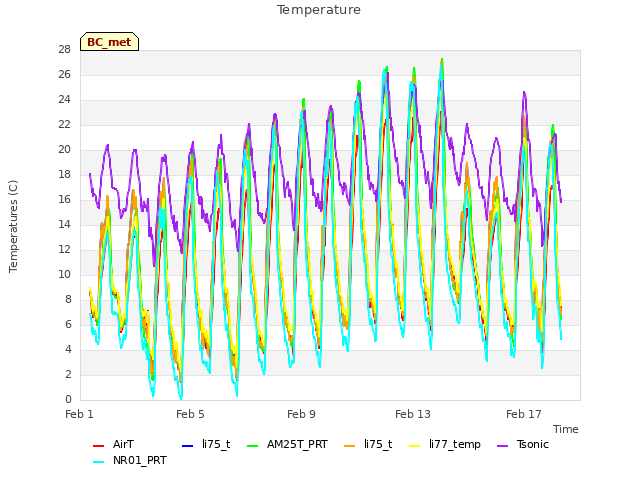
Task: Click the AirT legend label
Action: click(x=123, y=444)
